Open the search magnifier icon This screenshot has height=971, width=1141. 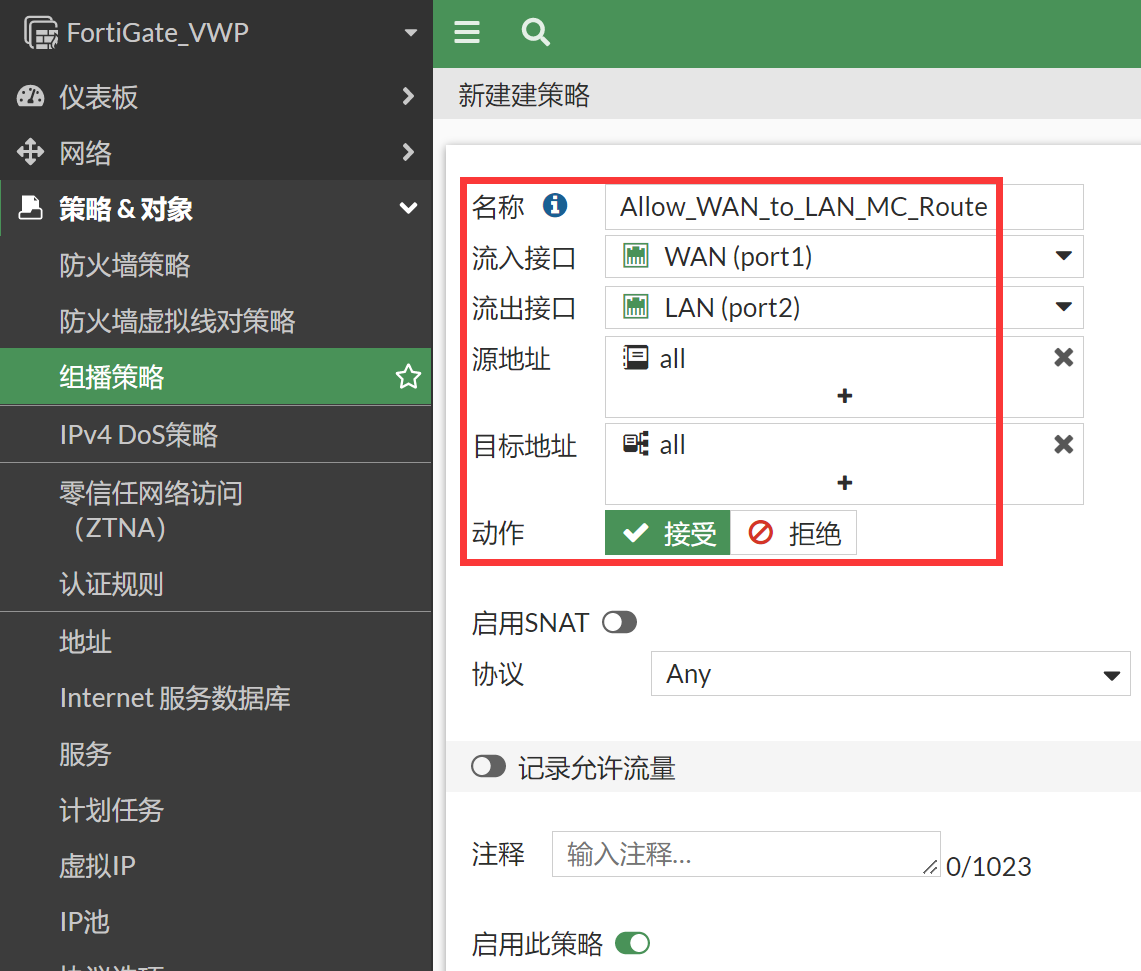tap(536, 33)
